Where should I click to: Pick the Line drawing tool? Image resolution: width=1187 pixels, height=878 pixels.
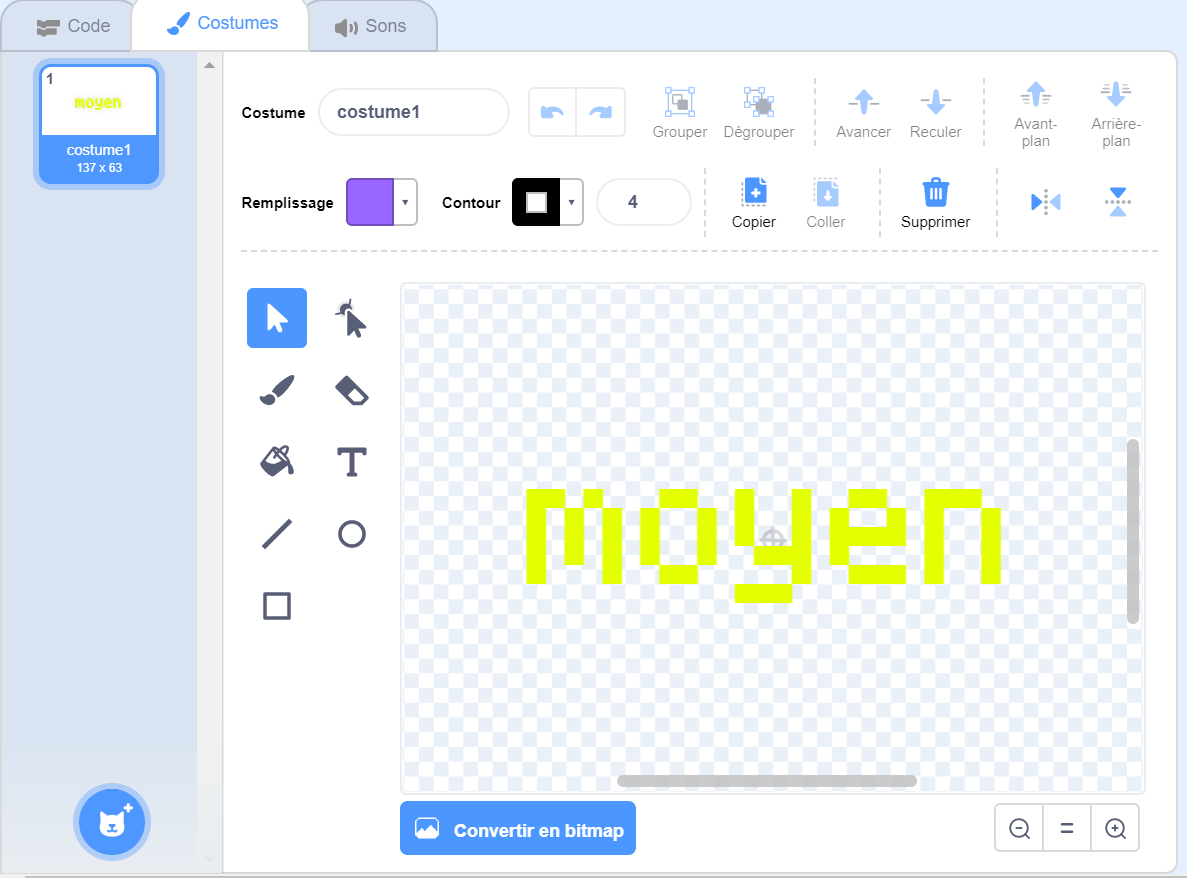pyautogui.click(x=277, y=534)
